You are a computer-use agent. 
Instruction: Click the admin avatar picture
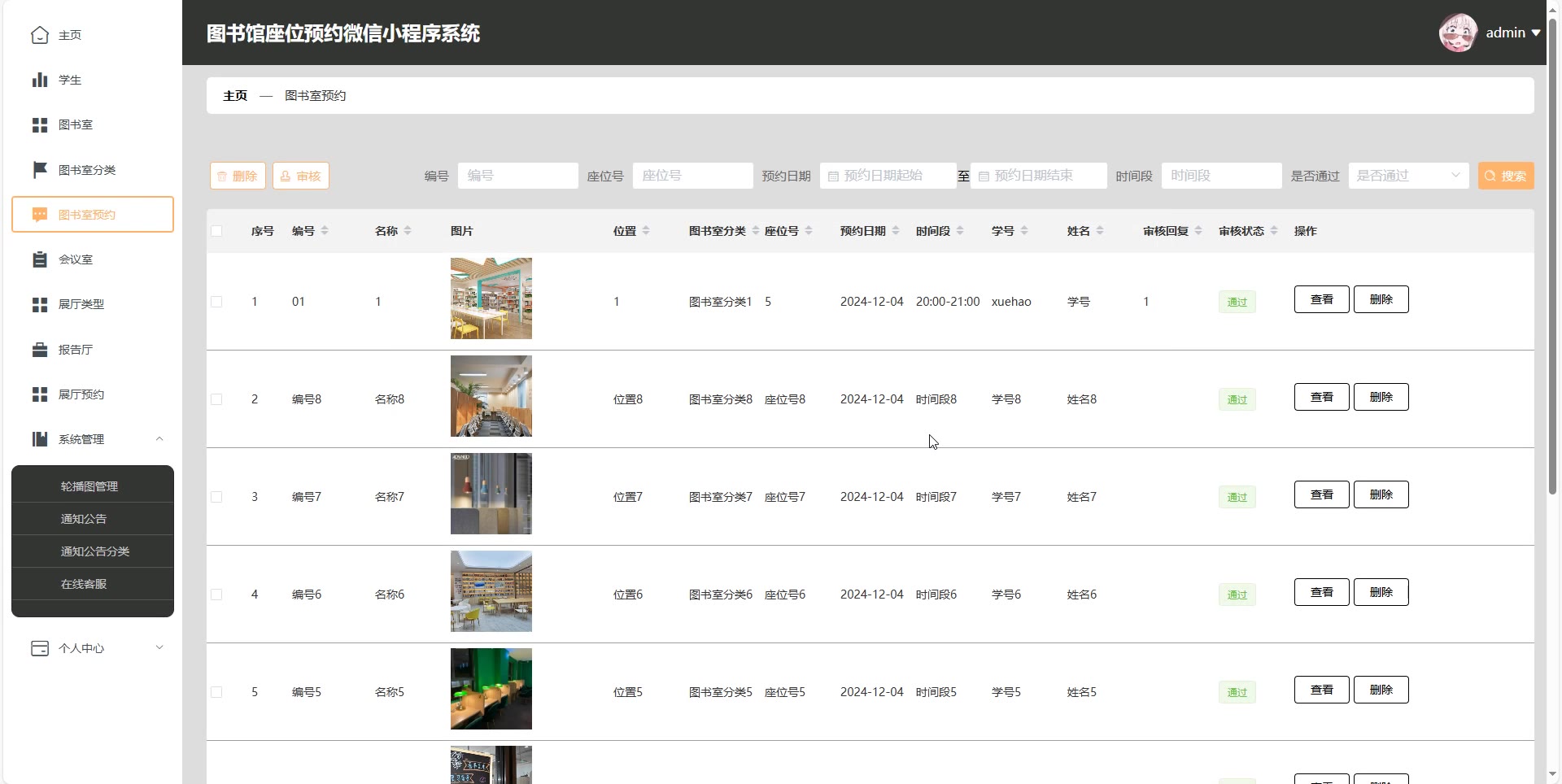click(x=1457, y=33)
